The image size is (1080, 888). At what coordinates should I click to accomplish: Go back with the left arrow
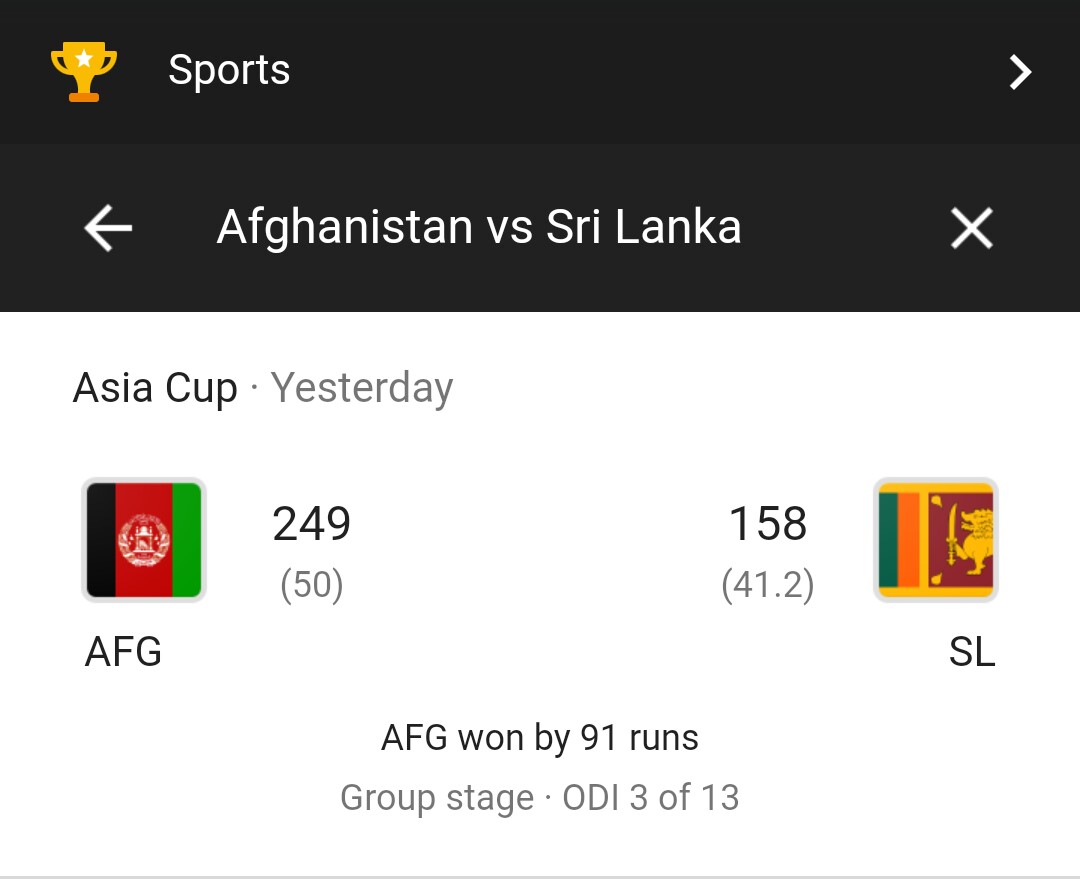pos(108,228)
